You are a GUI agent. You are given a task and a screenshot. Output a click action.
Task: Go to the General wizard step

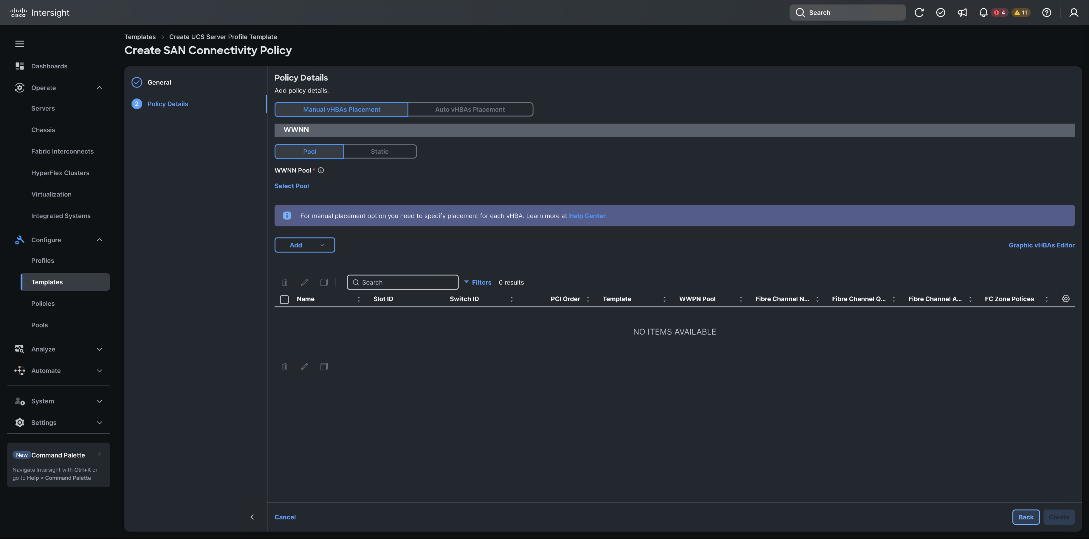click(159, 83)
